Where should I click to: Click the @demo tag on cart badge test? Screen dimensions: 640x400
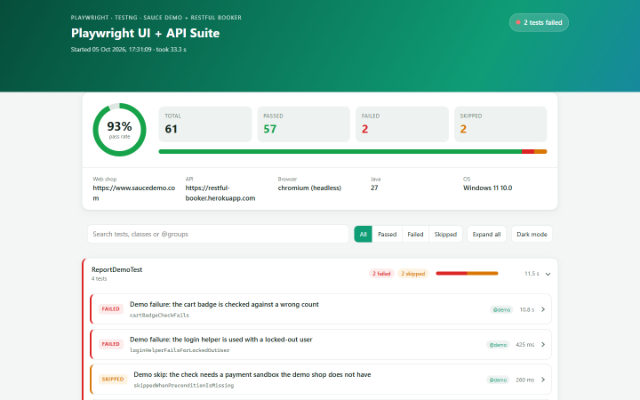[x=501, y=310]
